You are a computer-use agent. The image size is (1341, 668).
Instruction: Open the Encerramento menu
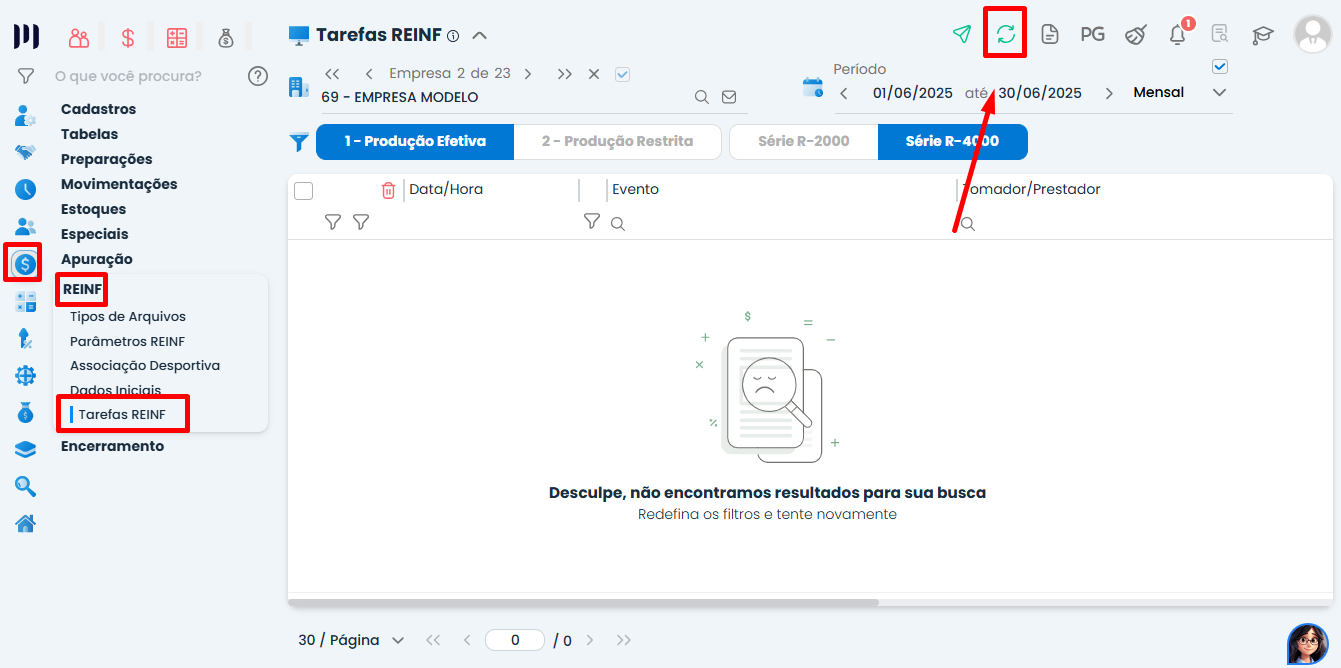click(x=112, y=446)
